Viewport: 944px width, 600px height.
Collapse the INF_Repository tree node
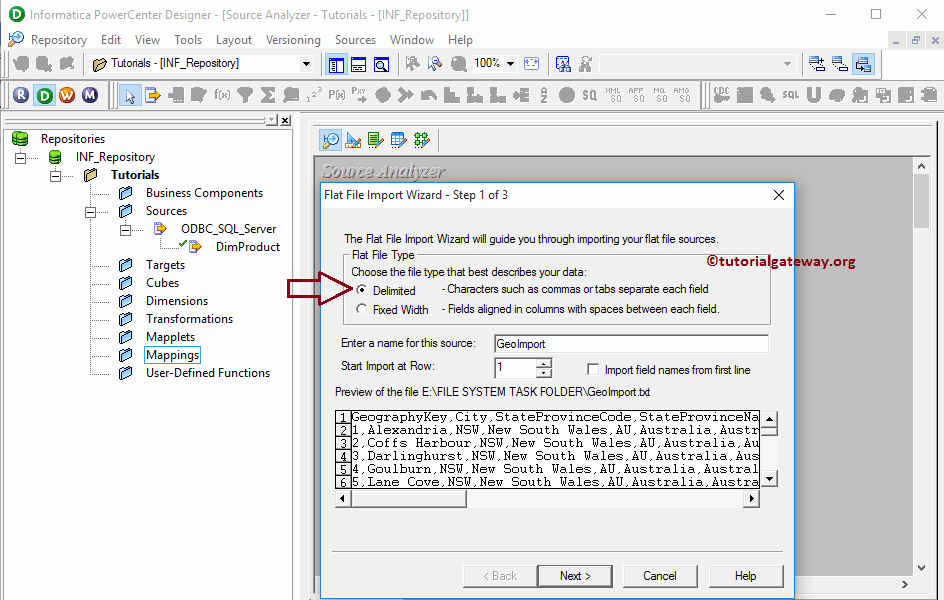pos(20,158)
